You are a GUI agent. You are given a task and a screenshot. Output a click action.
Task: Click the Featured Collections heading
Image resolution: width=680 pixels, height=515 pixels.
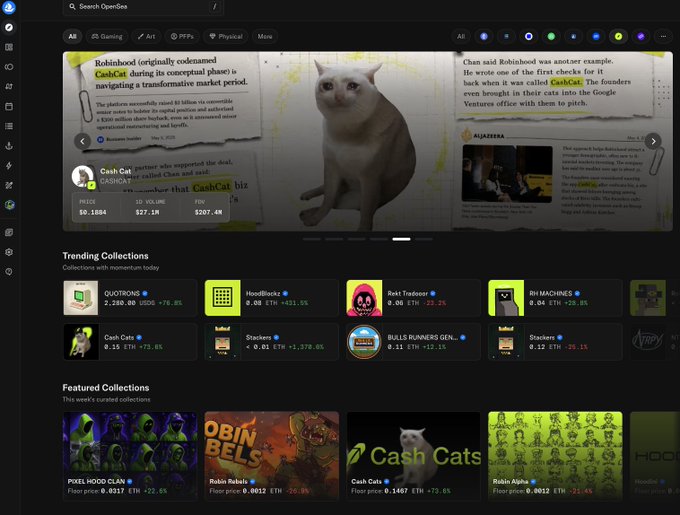point(106,388)
